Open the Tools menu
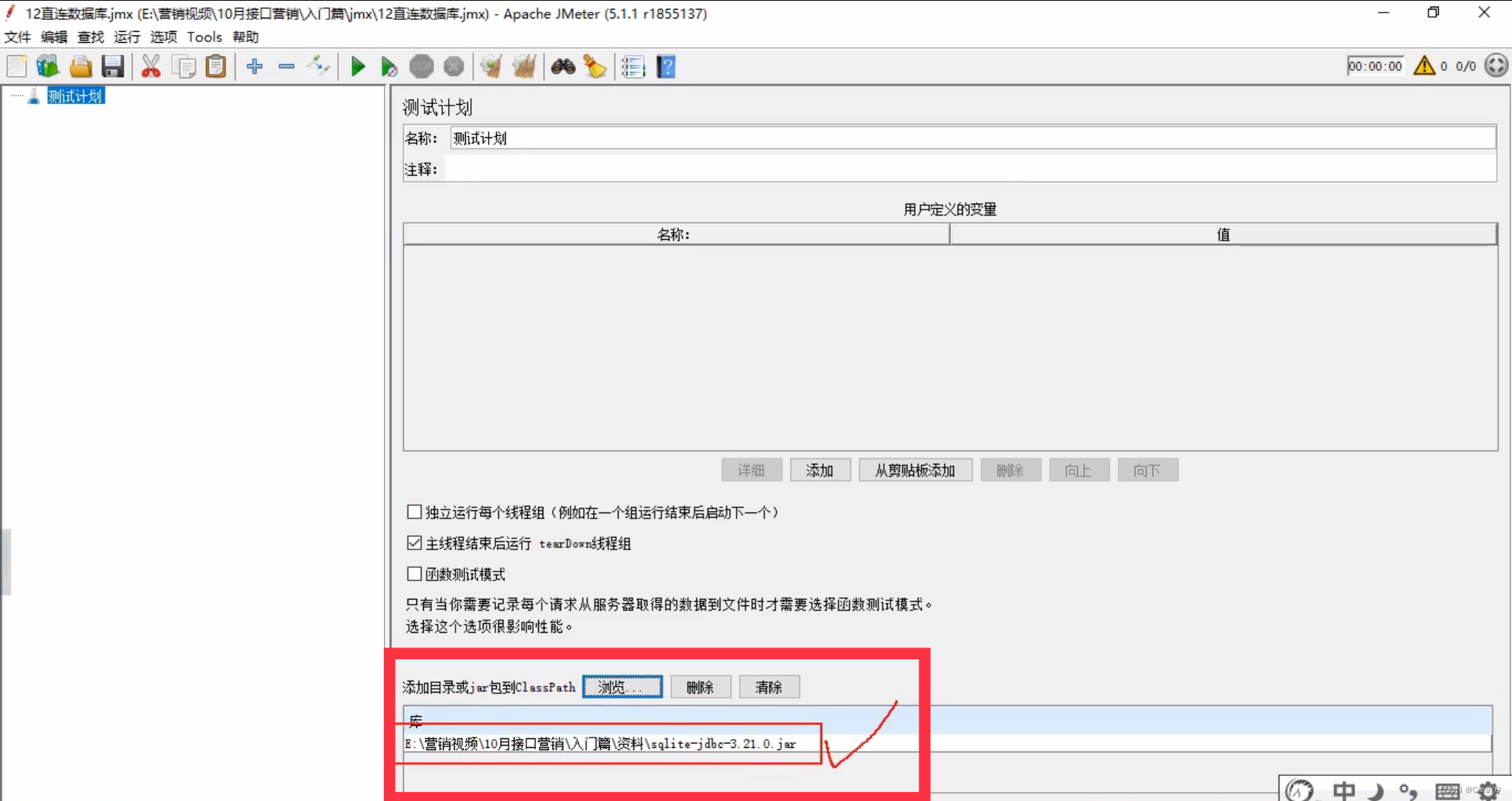 (x=205, y=37)
